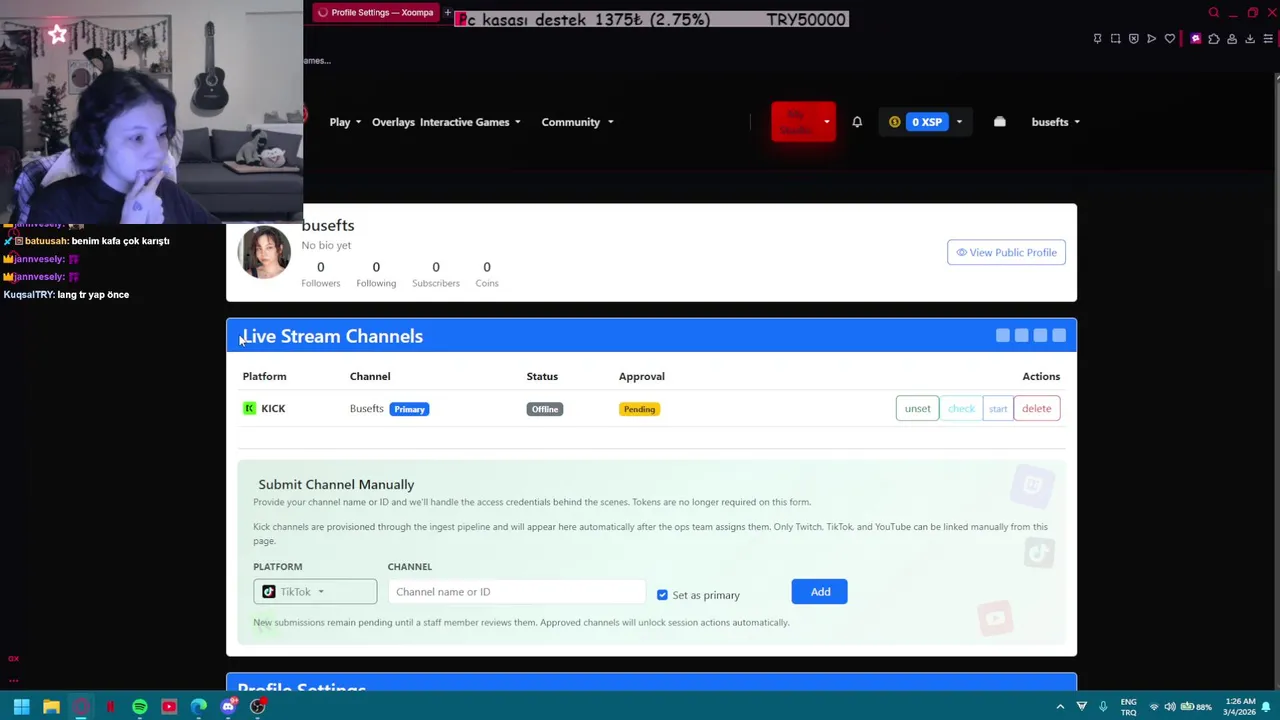Open the 1:26 AM clock and calendar
Image resolution: width=1280 pixels, height=720 pixels.
click(1240, 707)
